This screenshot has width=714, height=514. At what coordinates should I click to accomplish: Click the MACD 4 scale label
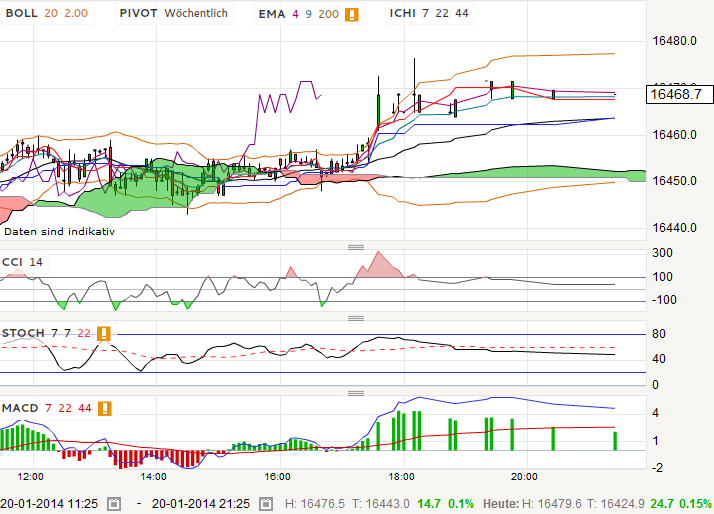tap(655, 413)
